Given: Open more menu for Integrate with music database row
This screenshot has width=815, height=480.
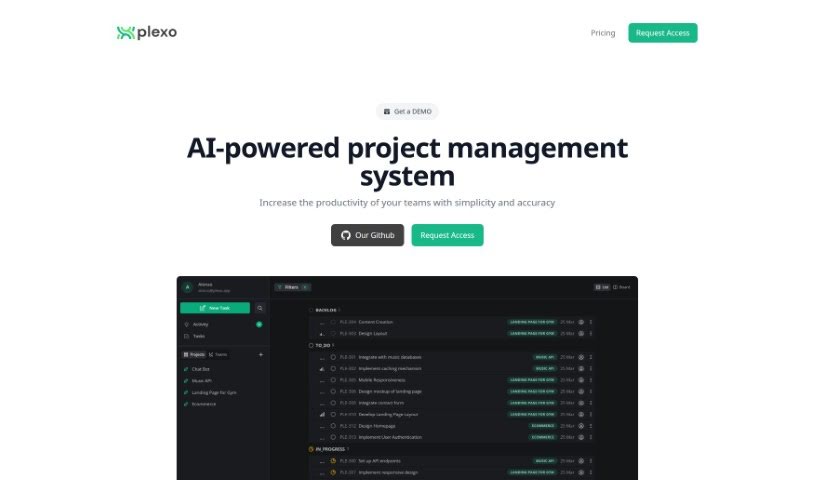Looking at the screenshot, I should 591,357.
